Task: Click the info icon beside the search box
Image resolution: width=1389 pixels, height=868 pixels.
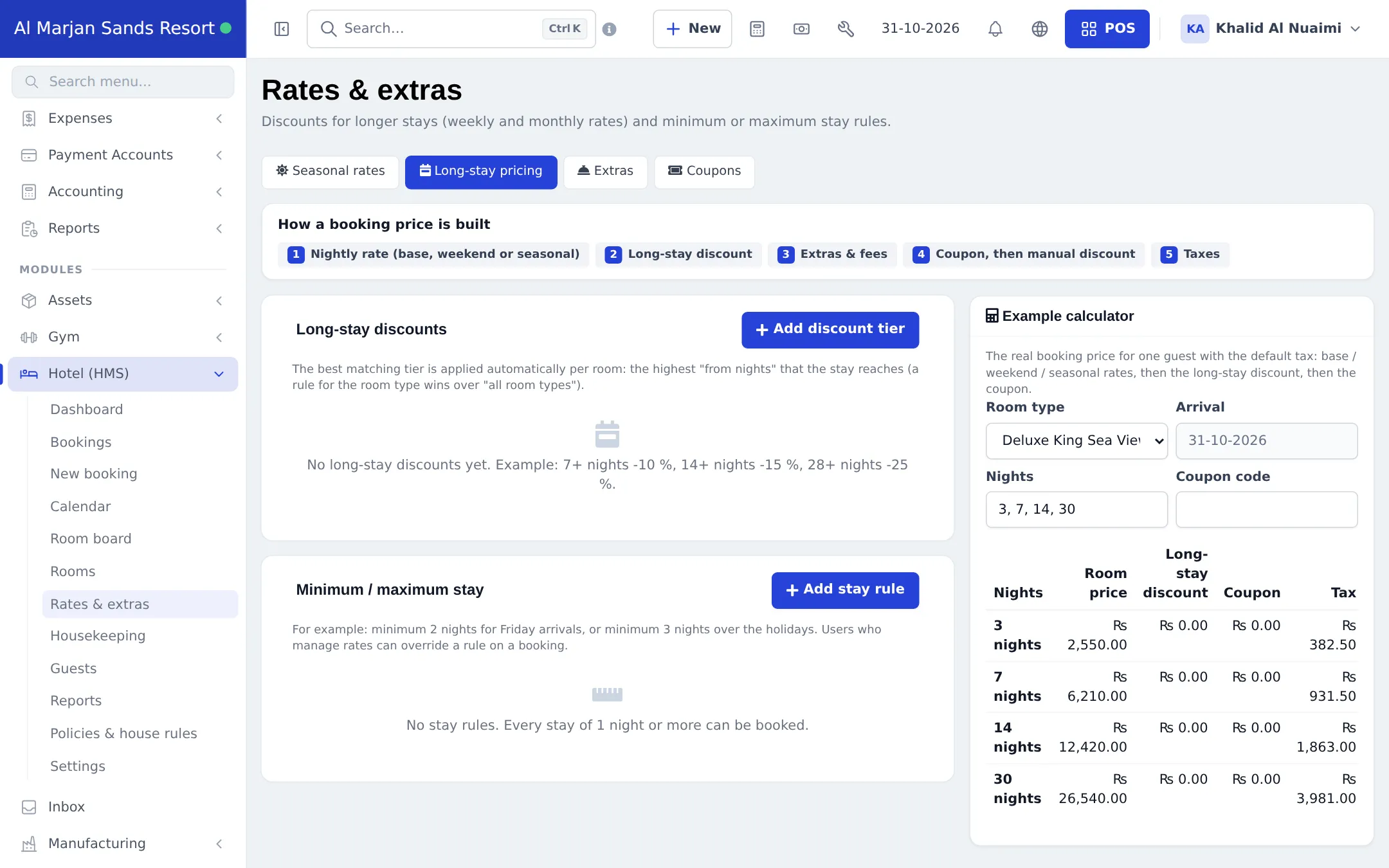Action: (x=610, y=29)
